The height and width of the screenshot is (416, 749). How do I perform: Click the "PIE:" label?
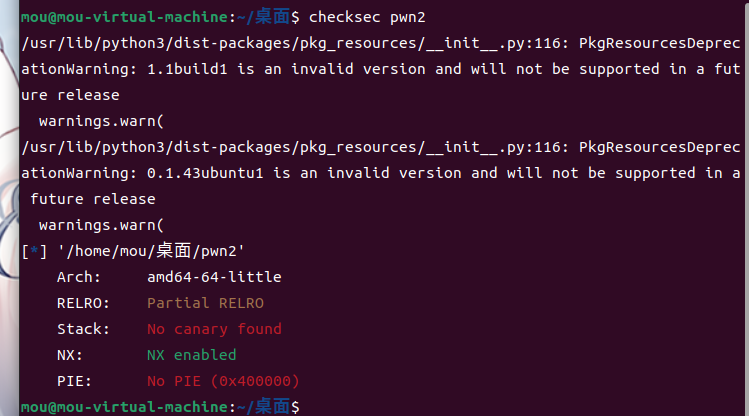click(x=74, y=381)
